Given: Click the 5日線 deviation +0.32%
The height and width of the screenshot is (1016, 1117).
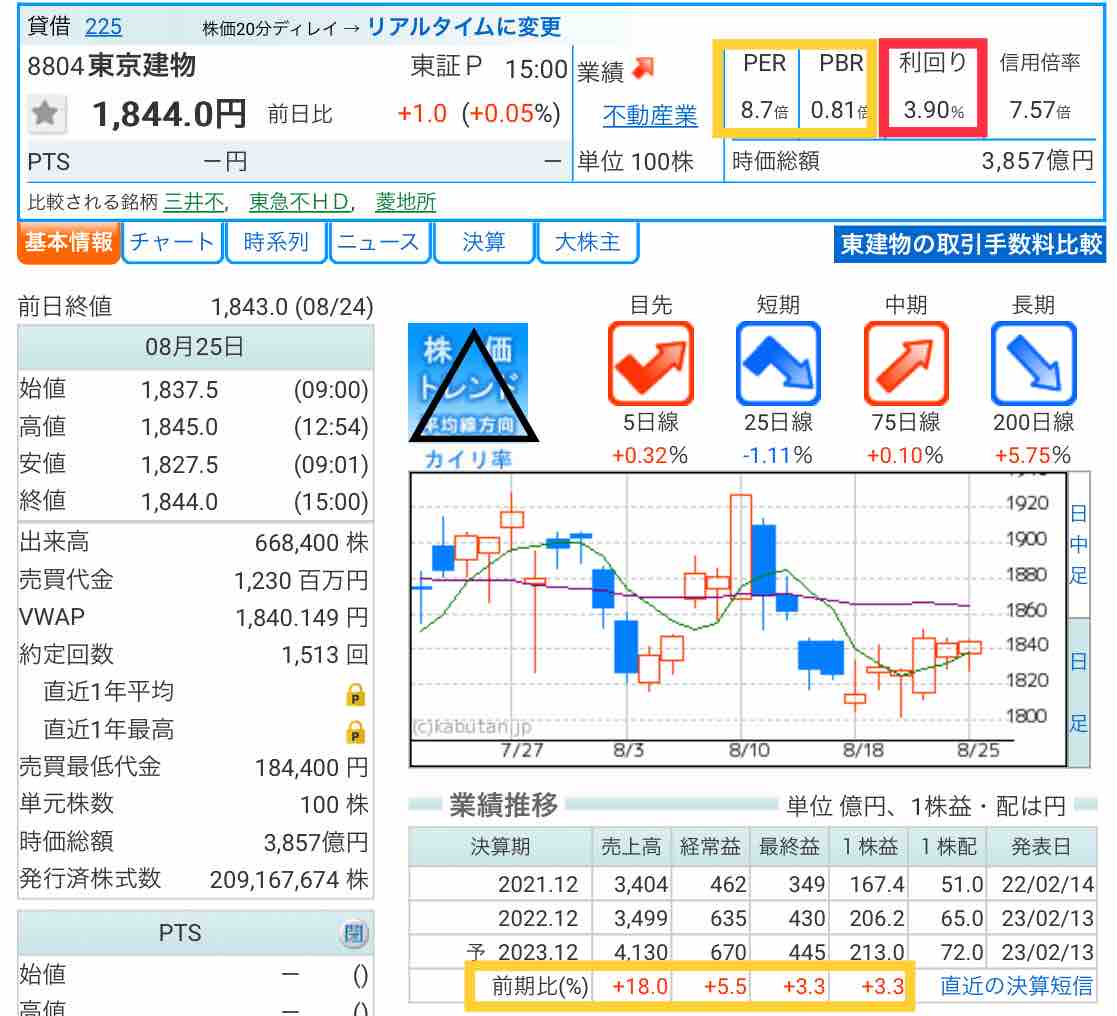Looking at the screenshot, I should click(x=650, y=455).
